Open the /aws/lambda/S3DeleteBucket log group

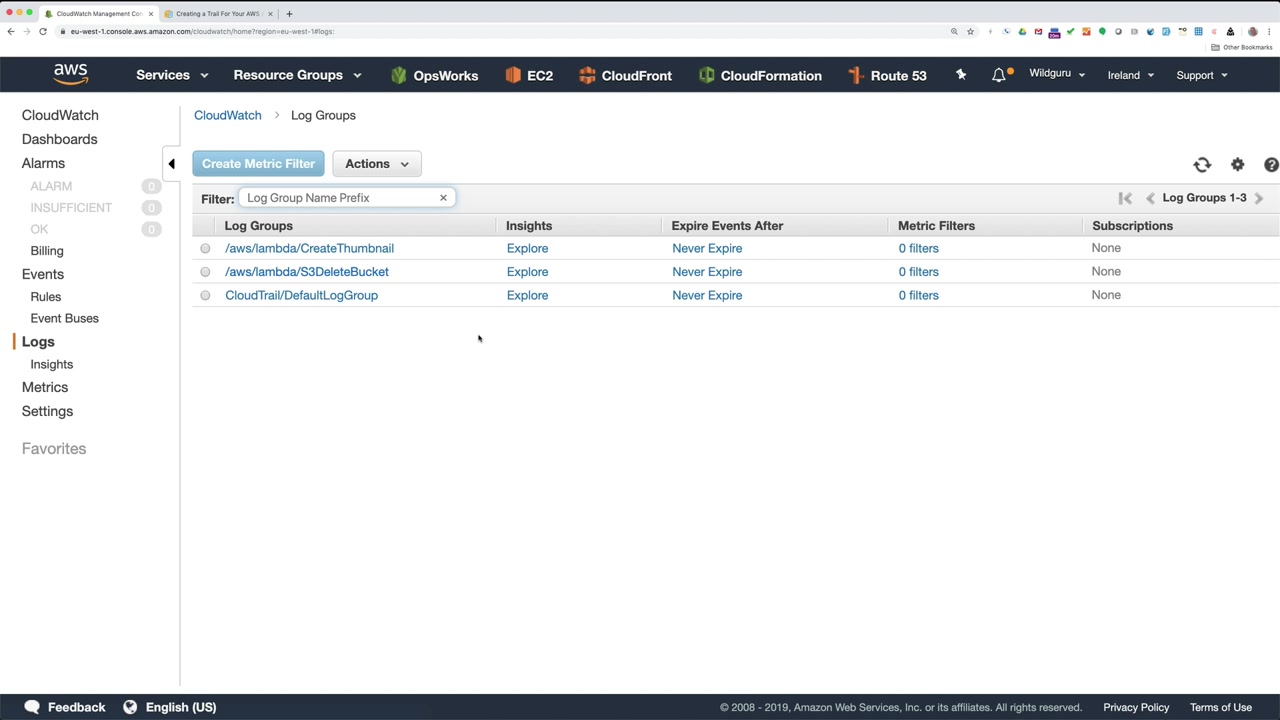(307, 272)
